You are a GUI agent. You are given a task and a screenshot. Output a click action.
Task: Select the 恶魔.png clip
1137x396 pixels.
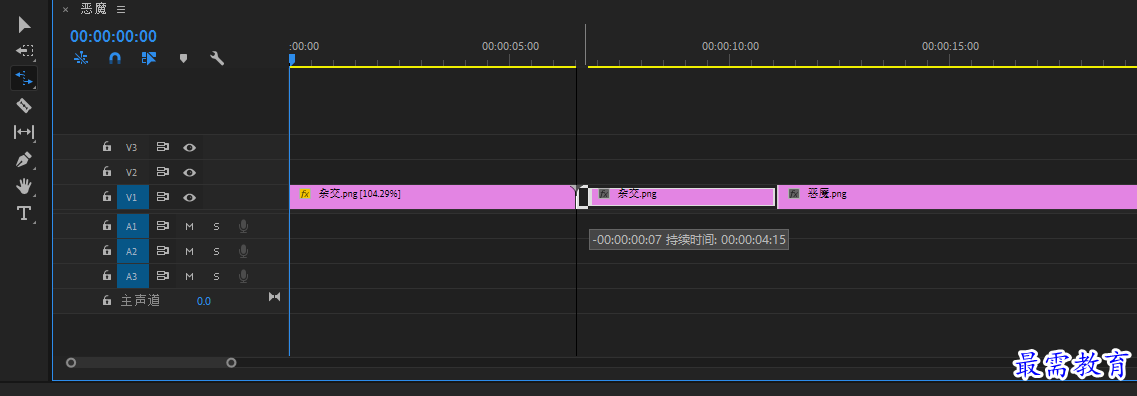coord(957,197)
